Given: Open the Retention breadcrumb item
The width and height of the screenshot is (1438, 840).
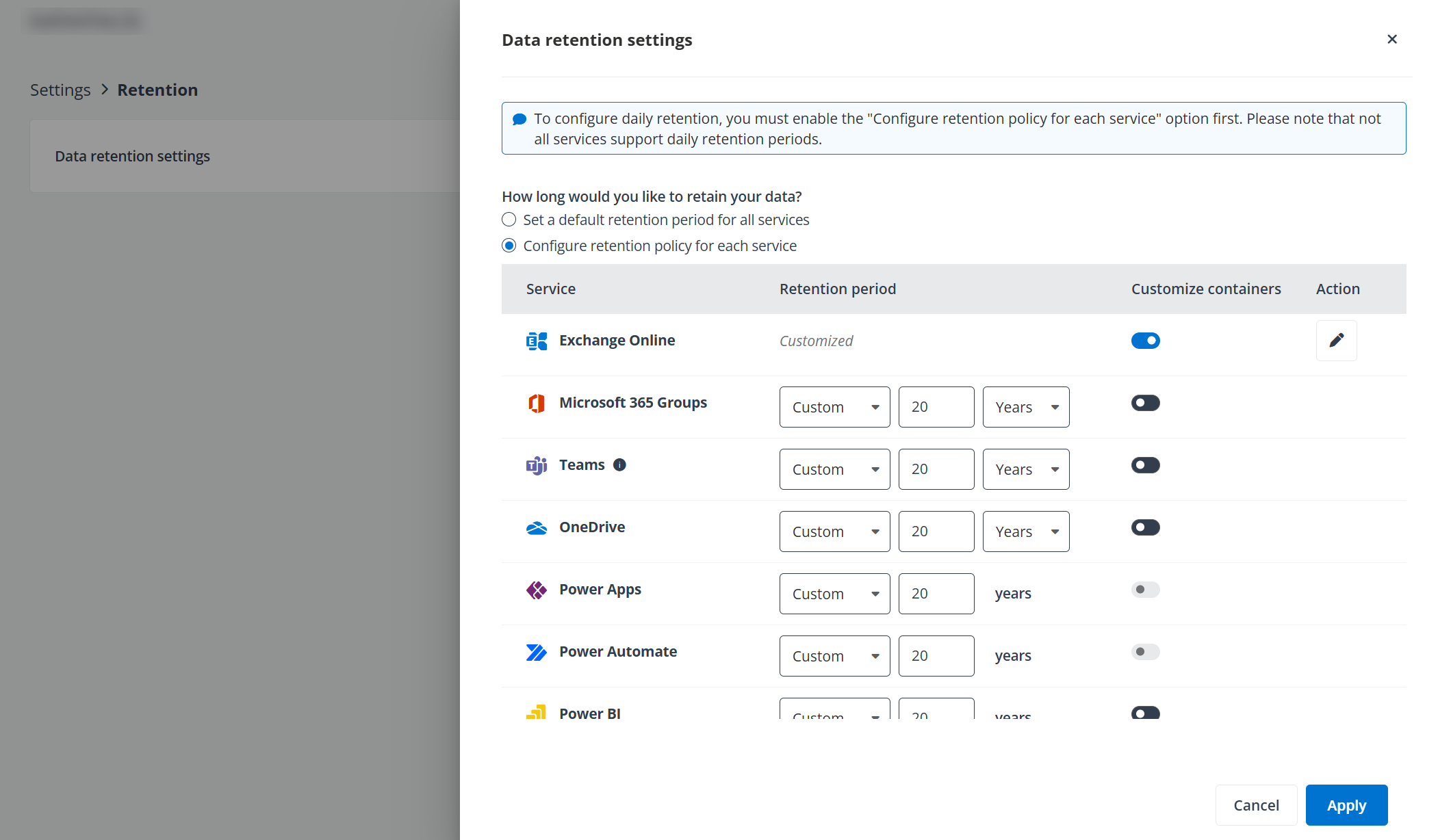Looking at the screenshot, I should 157,90.
